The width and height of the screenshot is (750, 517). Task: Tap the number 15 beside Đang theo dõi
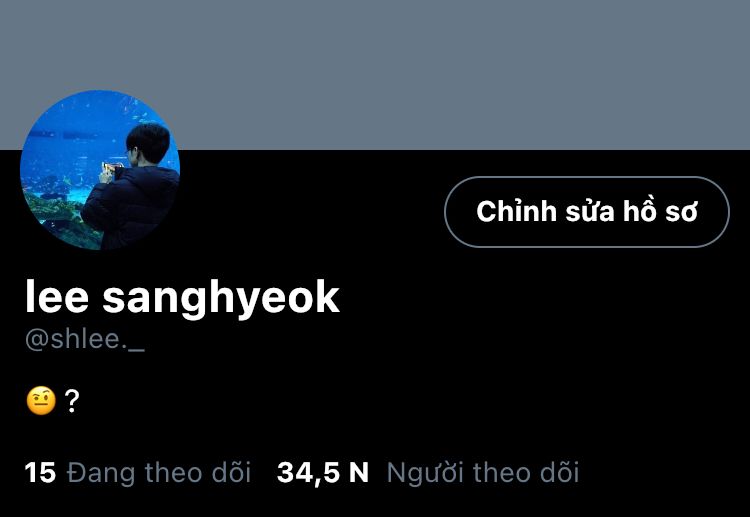tap(40, 473)
